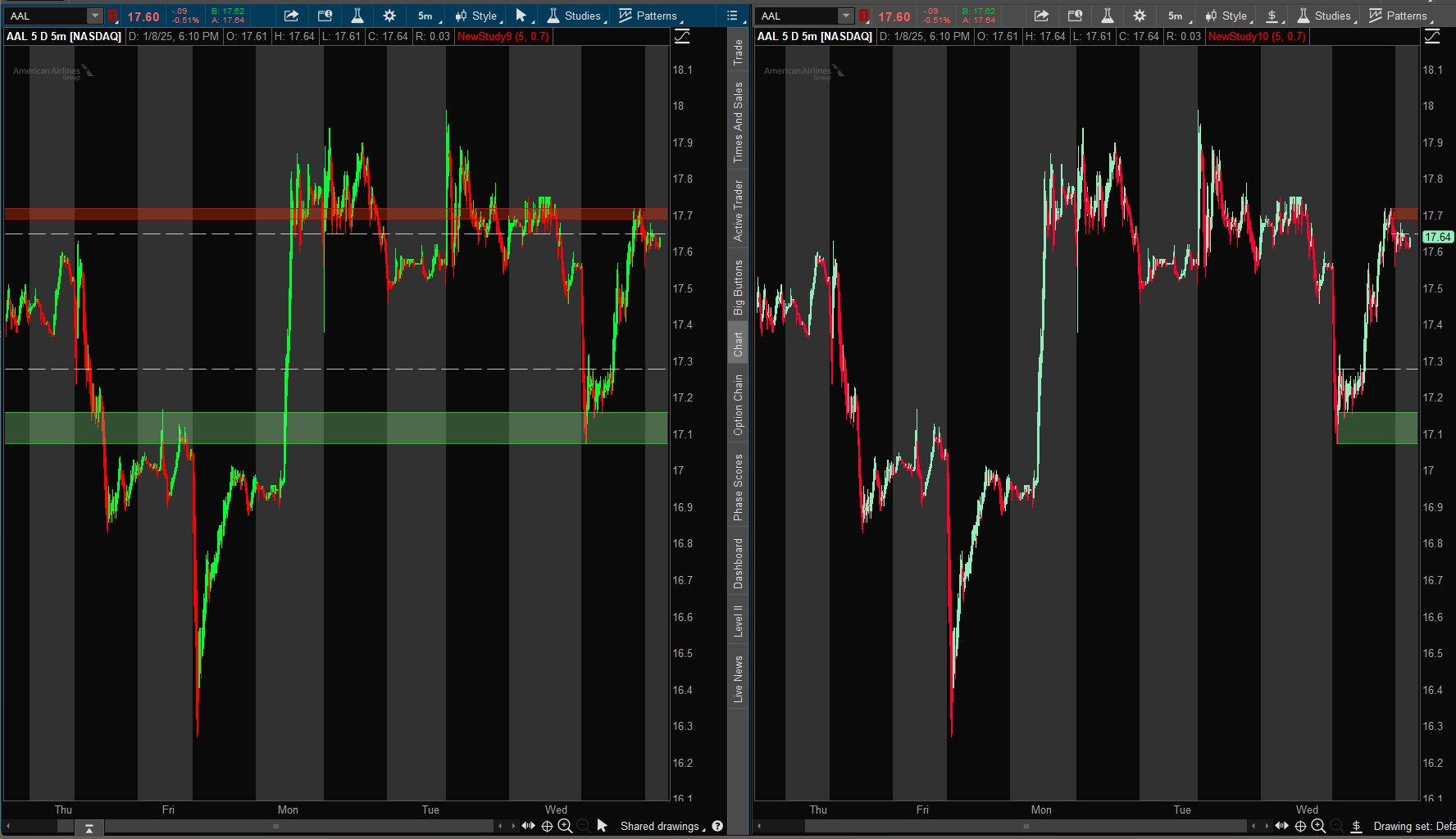This screenshot has height=839, width=1456.
Task: Open the left chart's AAL symbol dropdown arrow
Action: click(95, 16)
